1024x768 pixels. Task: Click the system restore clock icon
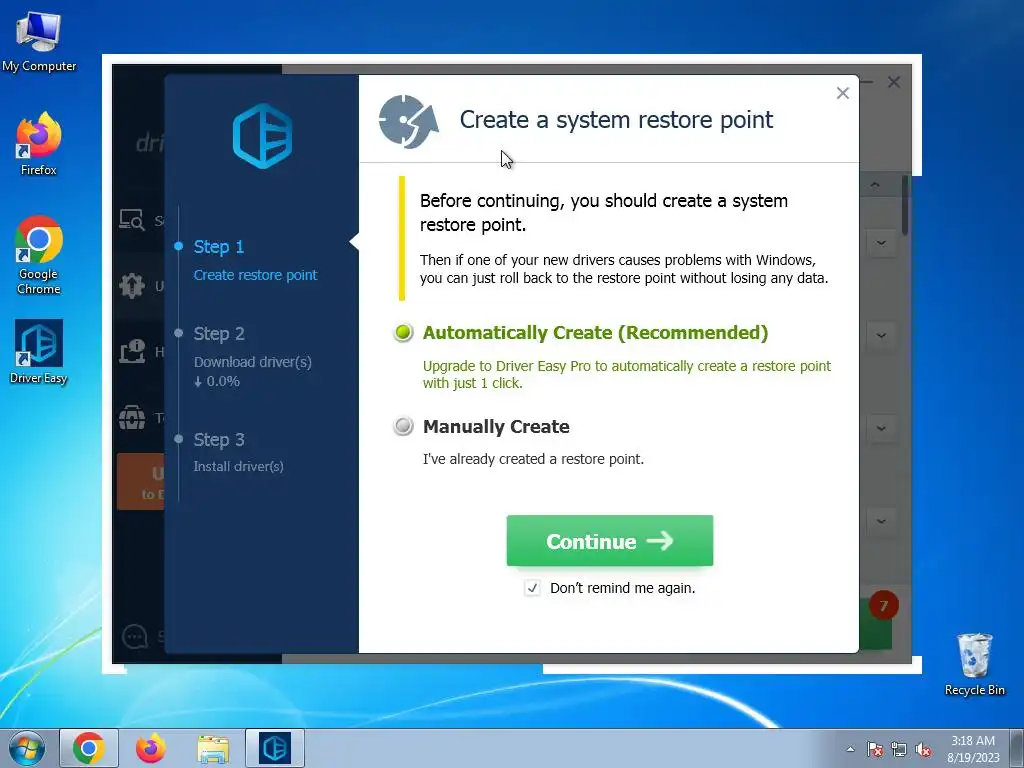(x=408, y=121)
